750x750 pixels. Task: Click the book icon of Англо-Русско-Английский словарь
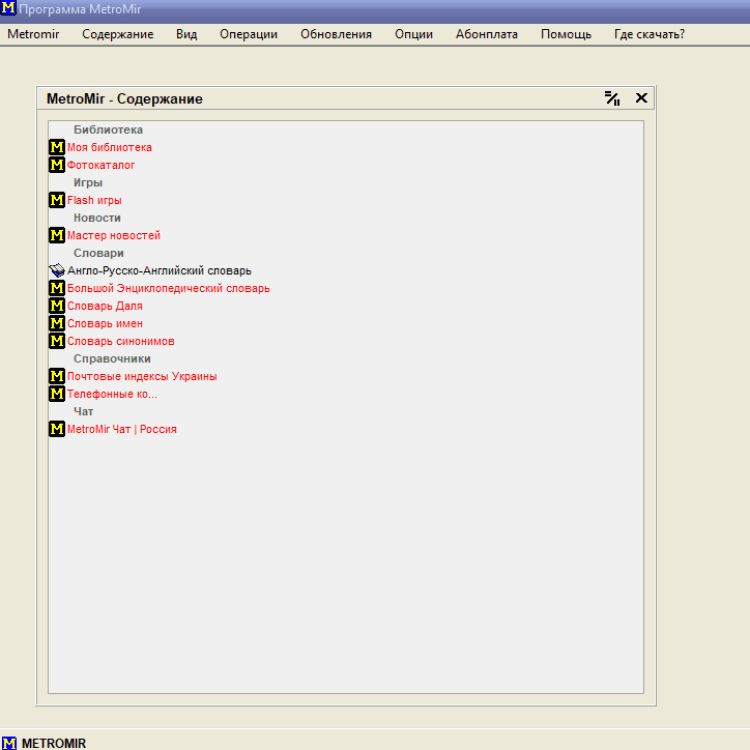pos(57,270)
